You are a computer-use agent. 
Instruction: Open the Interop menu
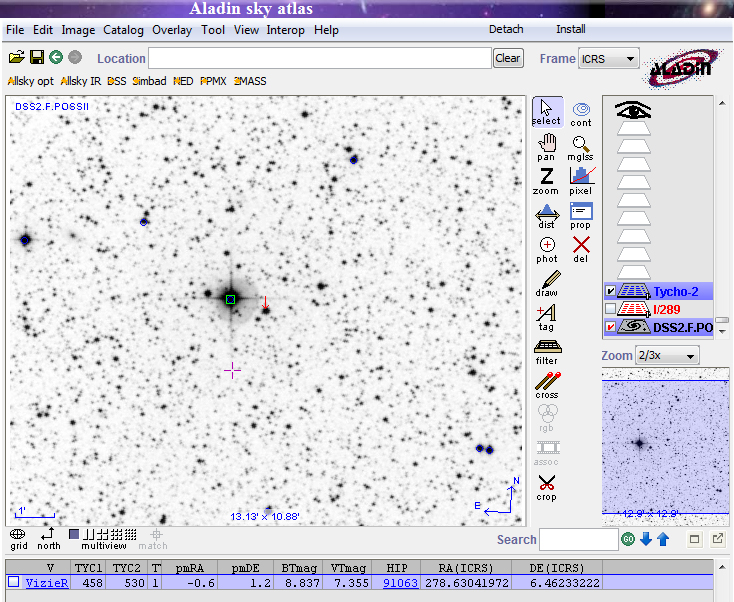286,30
